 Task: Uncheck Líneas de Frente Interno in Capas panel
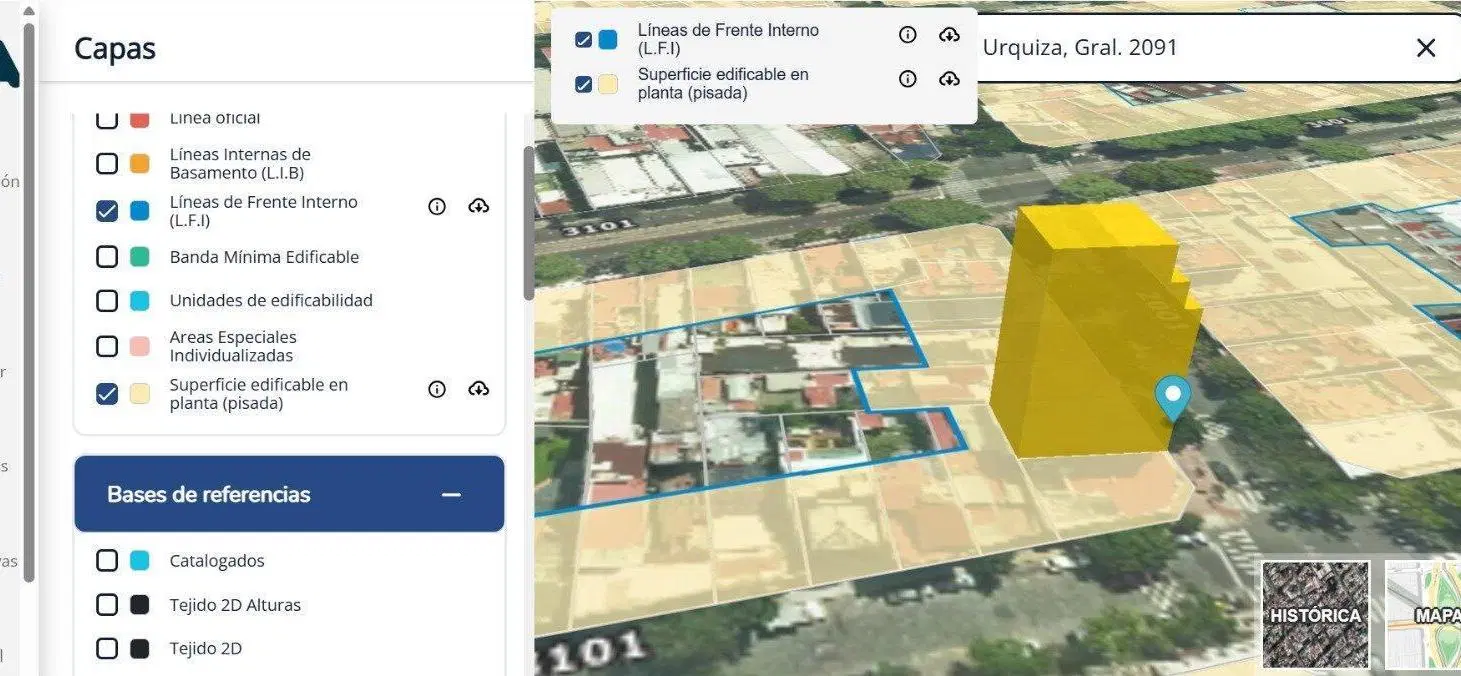106,211
